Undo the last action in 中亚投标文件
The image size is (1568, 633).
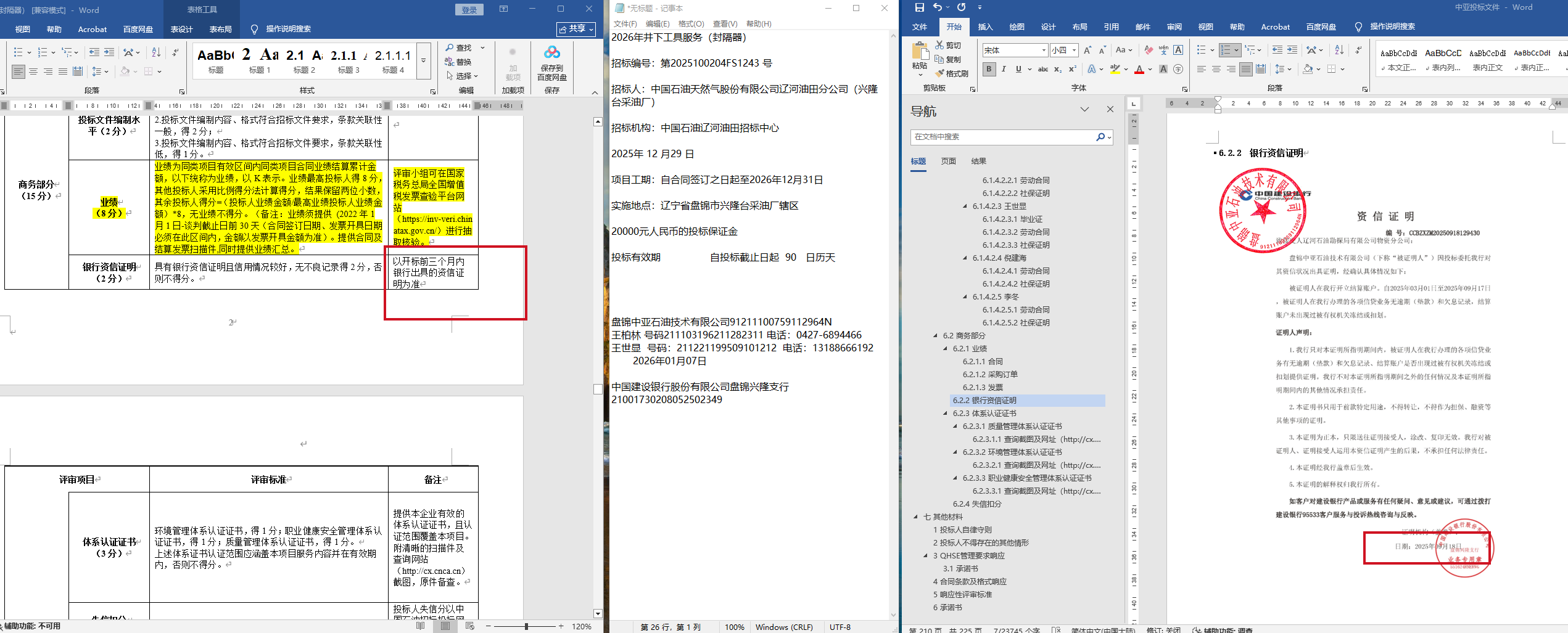(x=938, y=7)
